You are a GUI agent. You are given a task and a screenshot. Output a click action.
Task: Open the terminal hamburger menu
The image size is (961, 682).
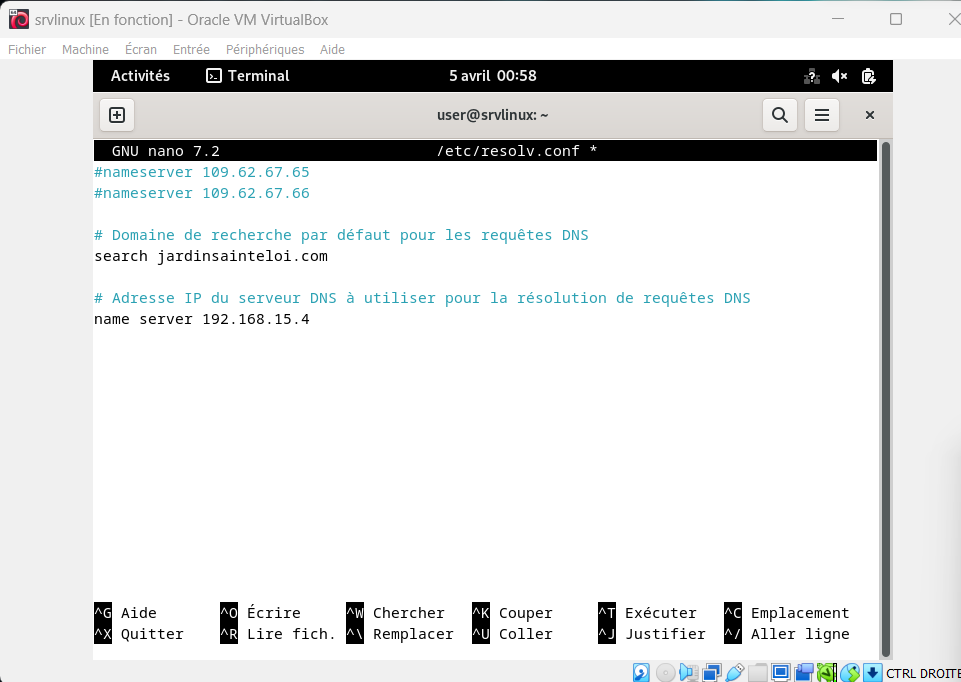[822, 115]
